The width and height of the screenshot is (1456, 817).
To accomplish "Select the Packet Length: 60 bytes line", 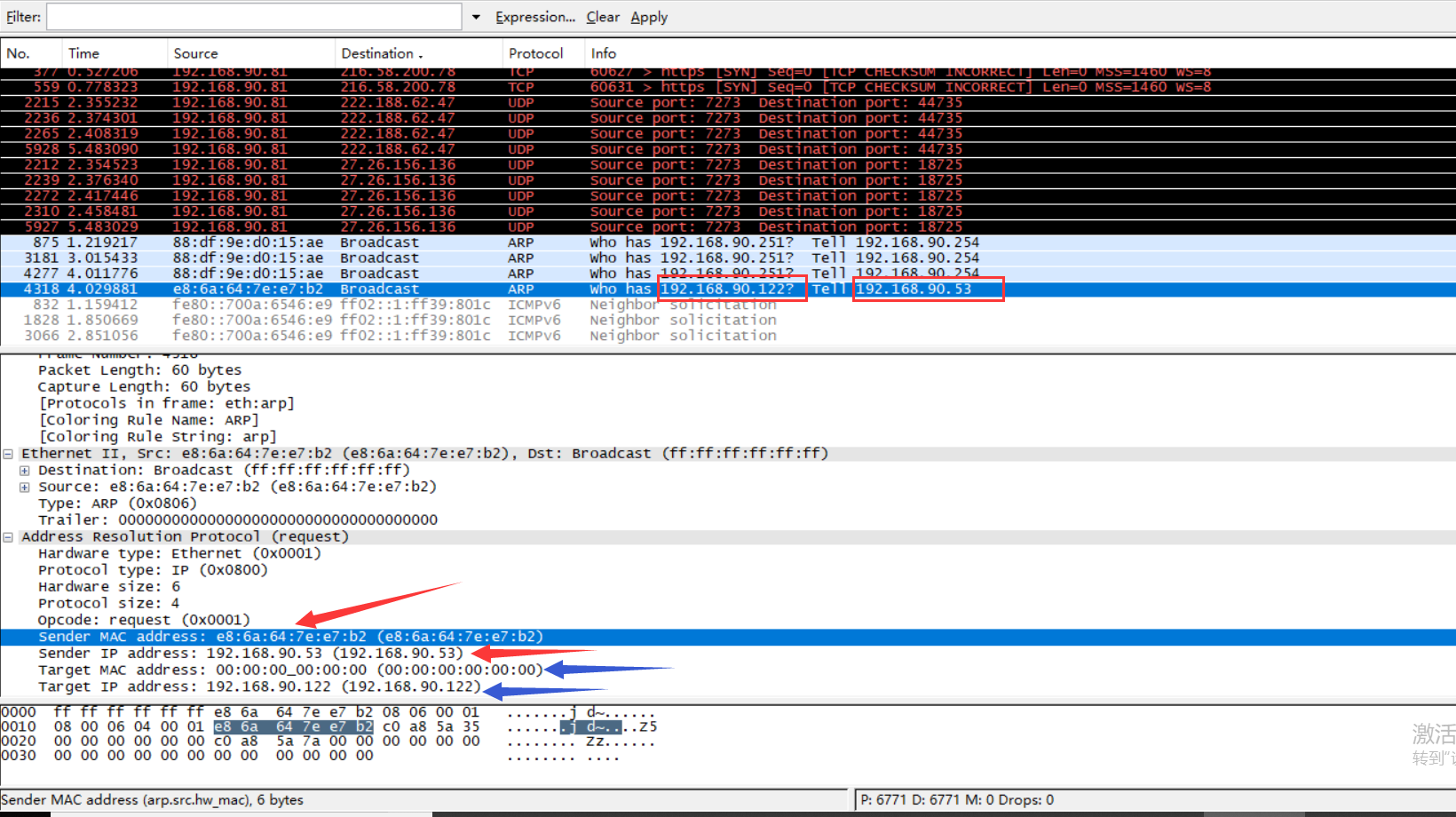I will click(x=139, y=370).
